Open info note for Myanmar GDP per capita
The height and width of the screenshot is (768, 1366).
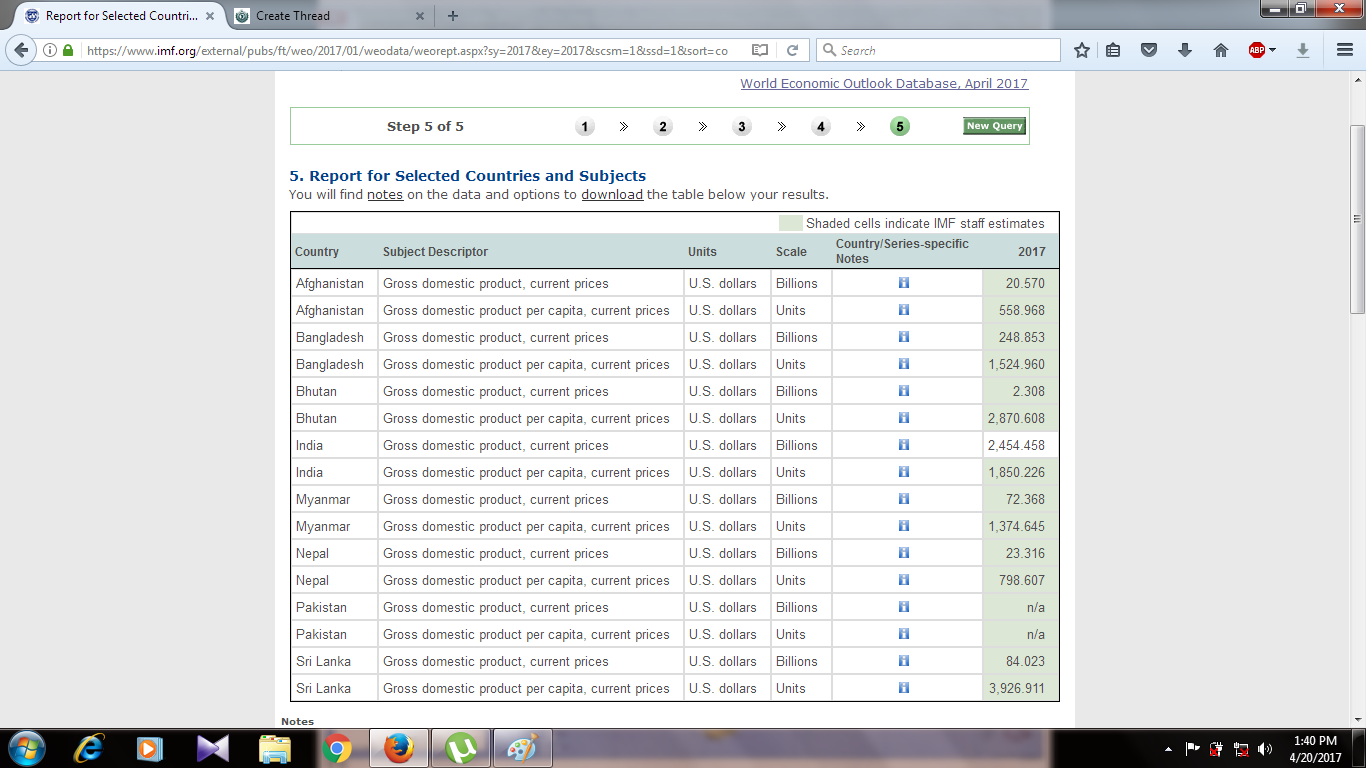(x=904, y=526)
